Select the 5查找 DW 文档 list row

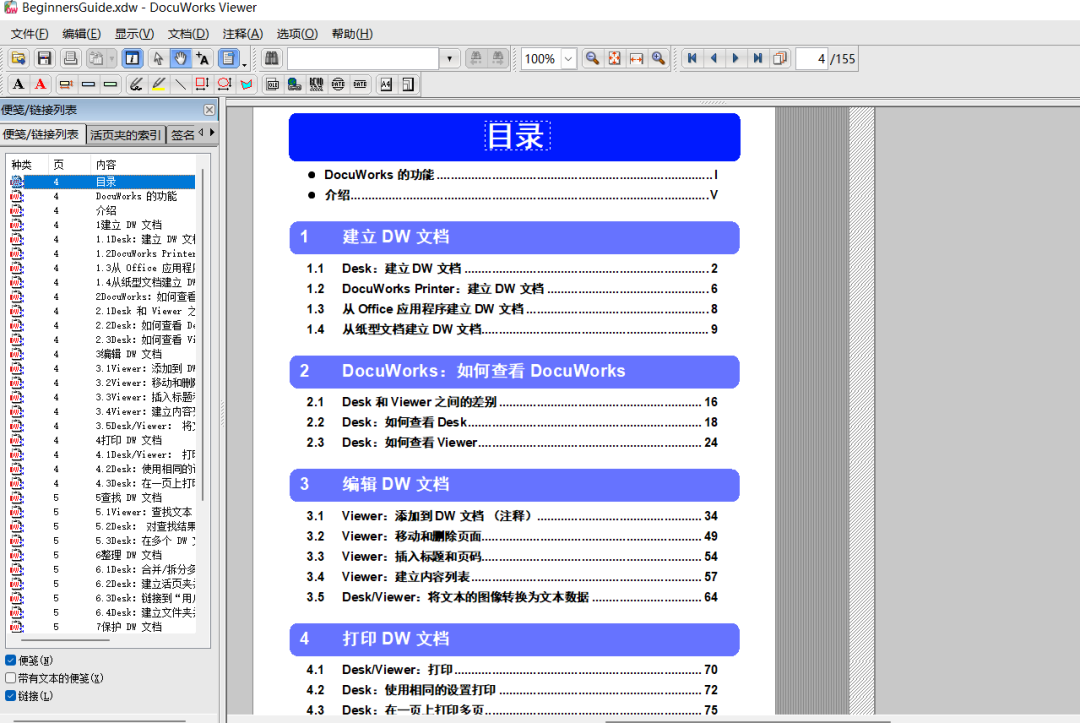[102, 498]
